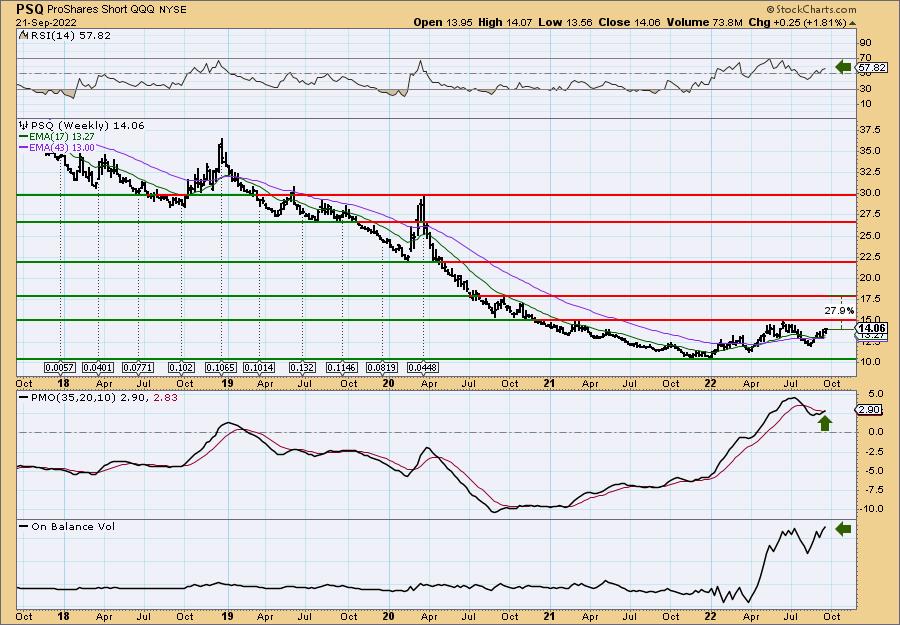This screenshot has width=900, height=625.
Task: Click the 0.1146 dividend box
Action: point(342,367)
